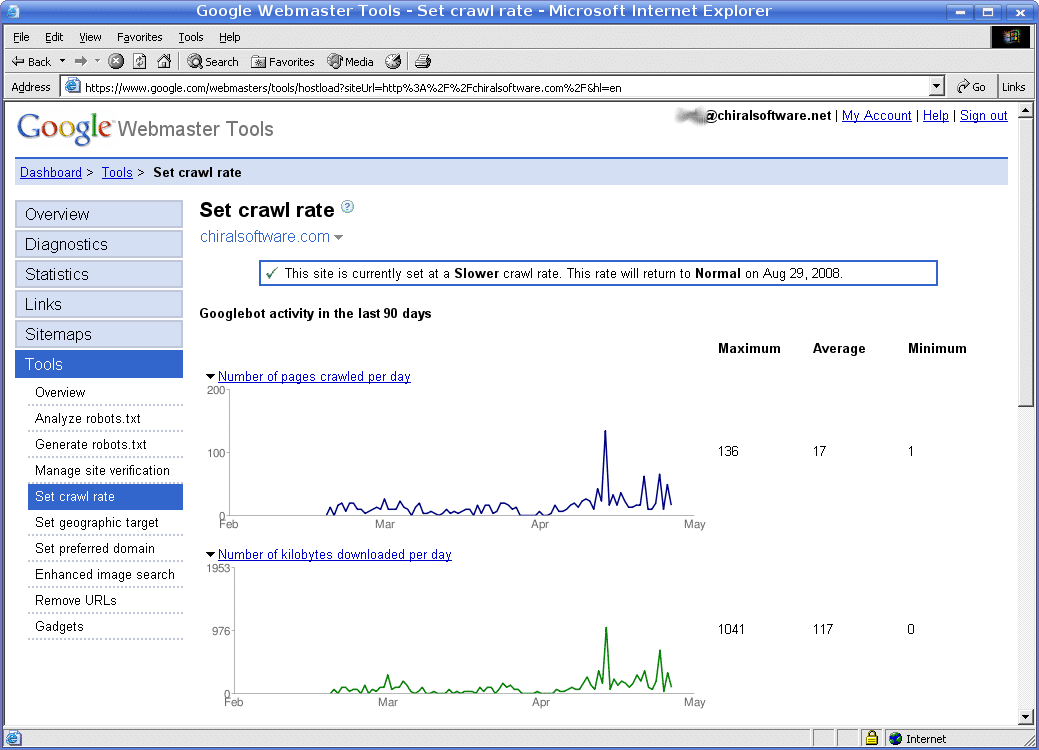Viewport: 1039px width, 750px height.
Task: Collapse the pages crawled per day chart
Action: coord(210,376)
